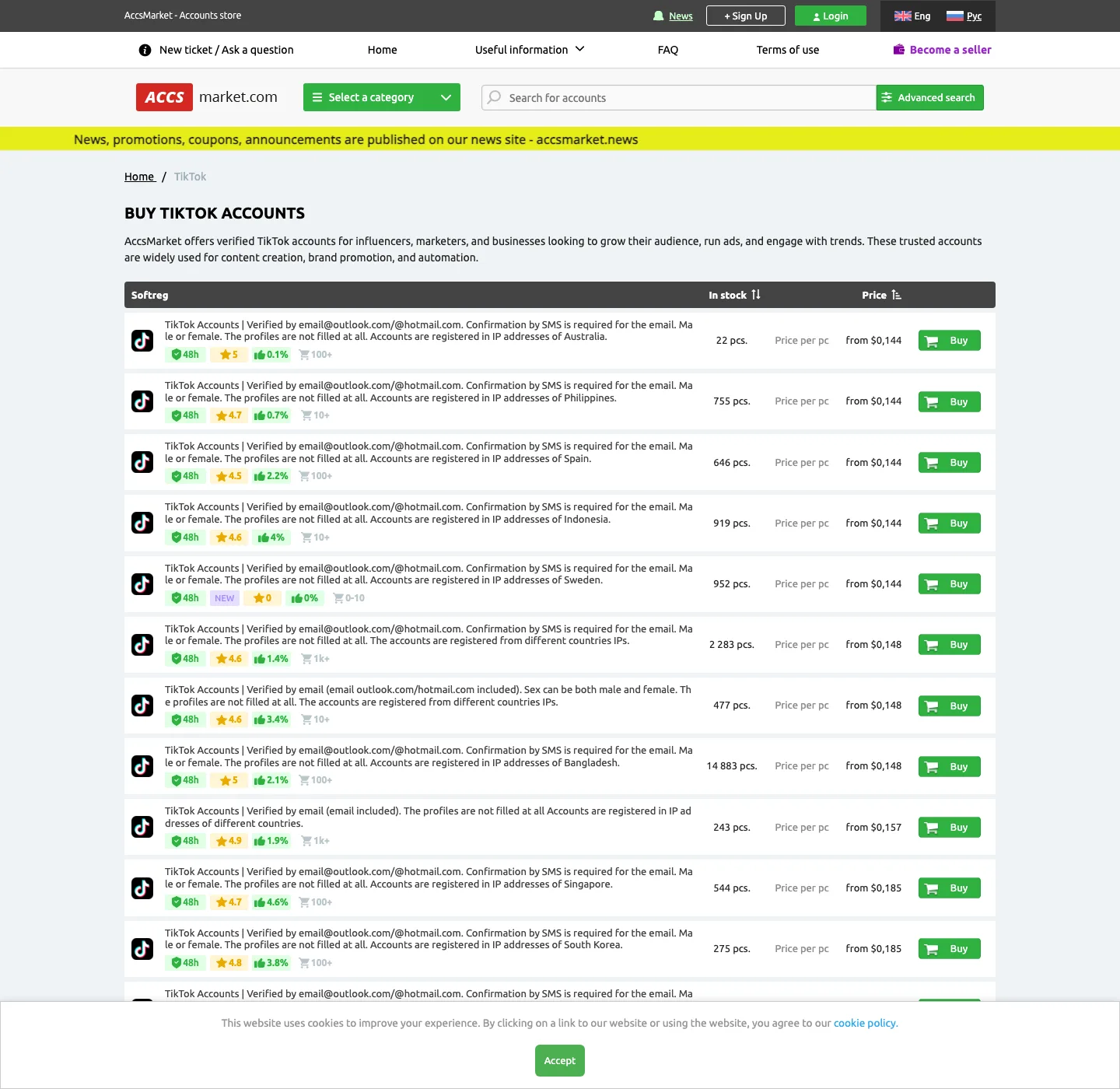
Task: Sort listings by Price
Action: pos(881,295)
